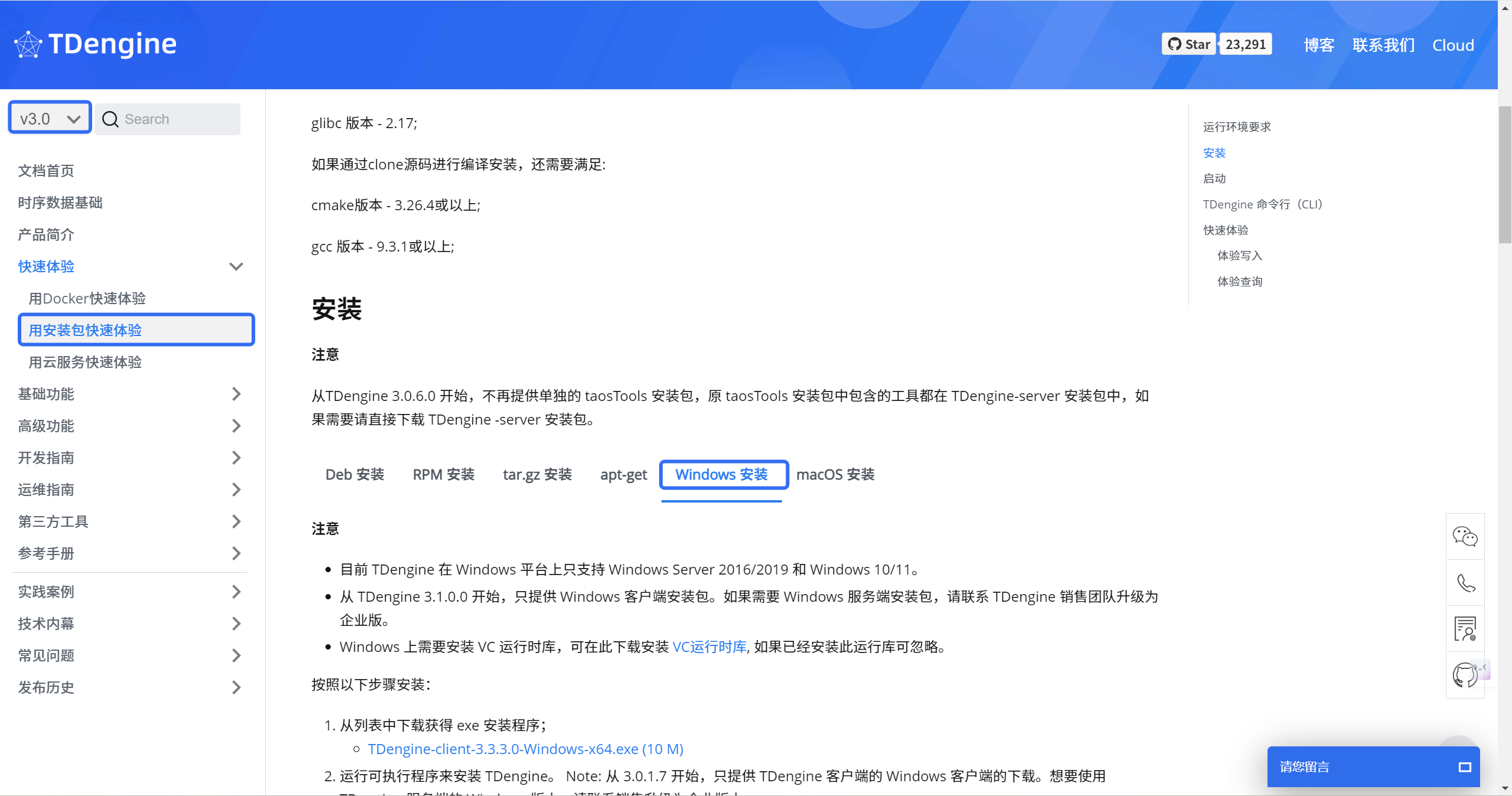Open 时序数据基础 sidebar item
Image resolution: width=1512 pixels, height=796 pixels.
click(x=60, y=203)
